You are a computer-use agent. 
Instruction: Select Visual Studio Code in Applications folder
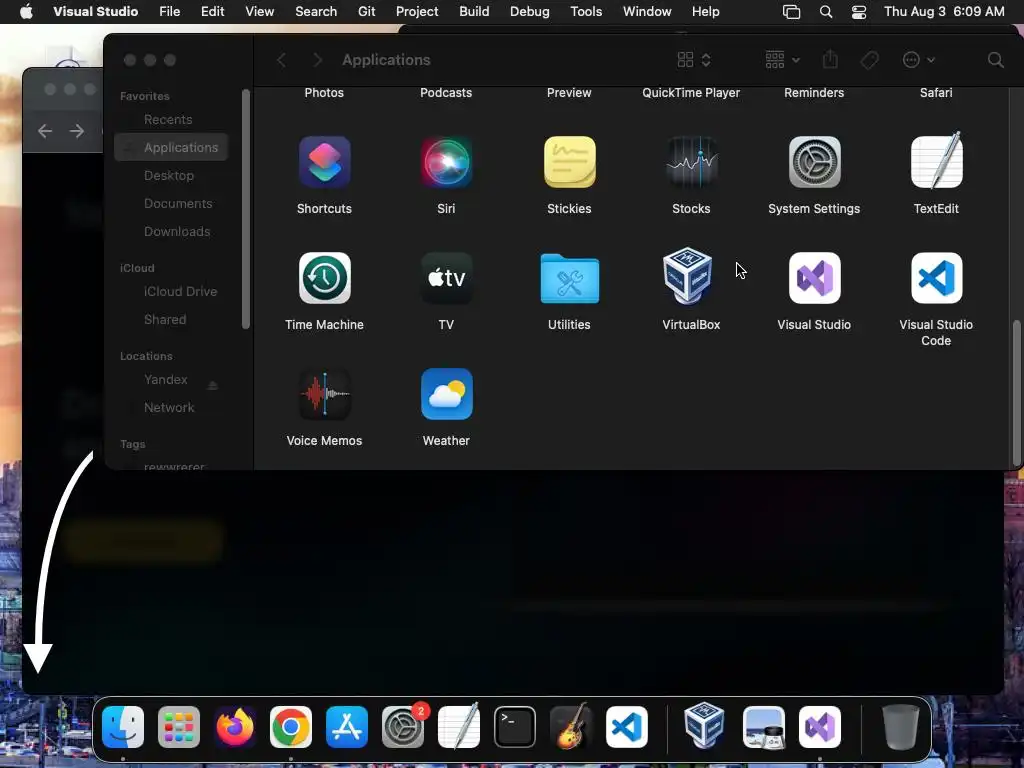(x=936, y=278)
